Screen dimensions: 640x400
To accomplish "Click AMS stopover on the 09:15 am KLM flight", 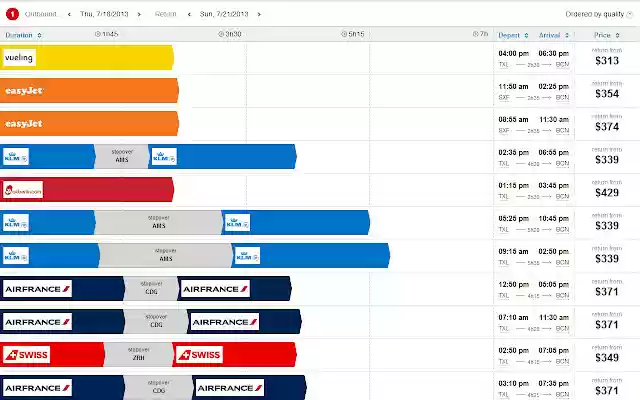I will tap(165, 256).
